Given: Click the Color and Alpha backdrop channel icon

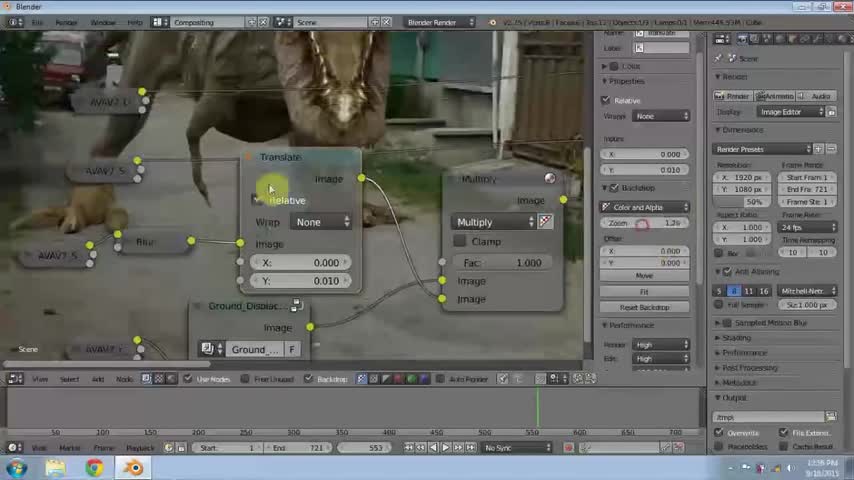Looking at the screenshot, I should [362, 379].
